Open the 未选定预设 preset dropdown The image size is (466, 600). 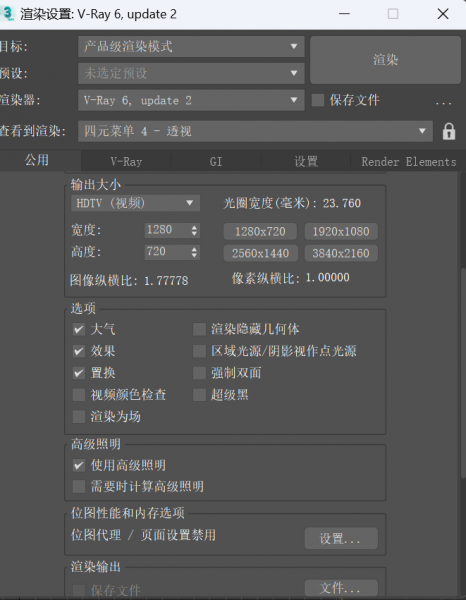(x=191, y=73)
